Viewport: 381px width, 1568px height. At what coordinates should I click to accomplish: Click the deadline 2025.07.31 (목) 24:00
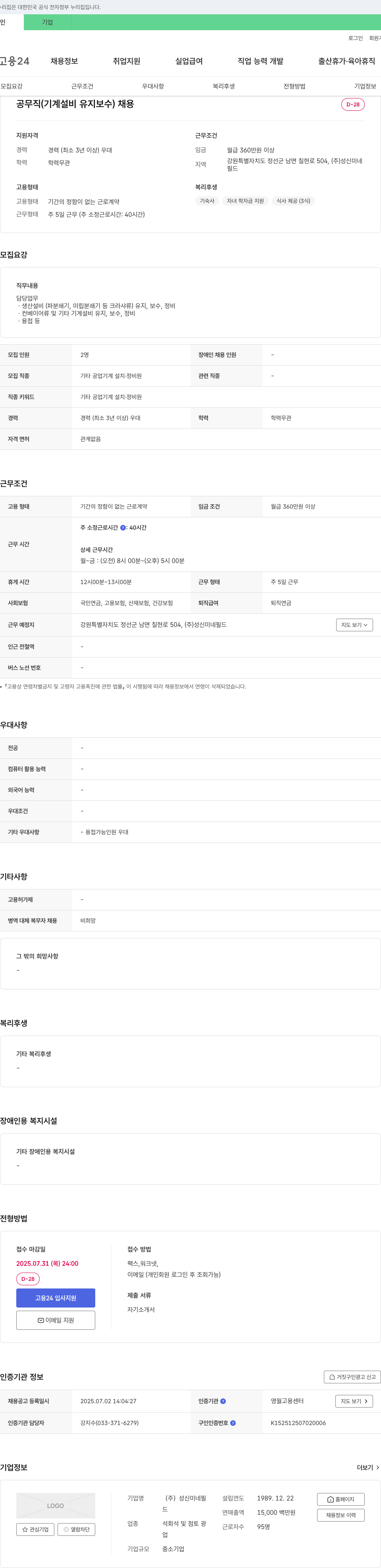pos(48,1264)
